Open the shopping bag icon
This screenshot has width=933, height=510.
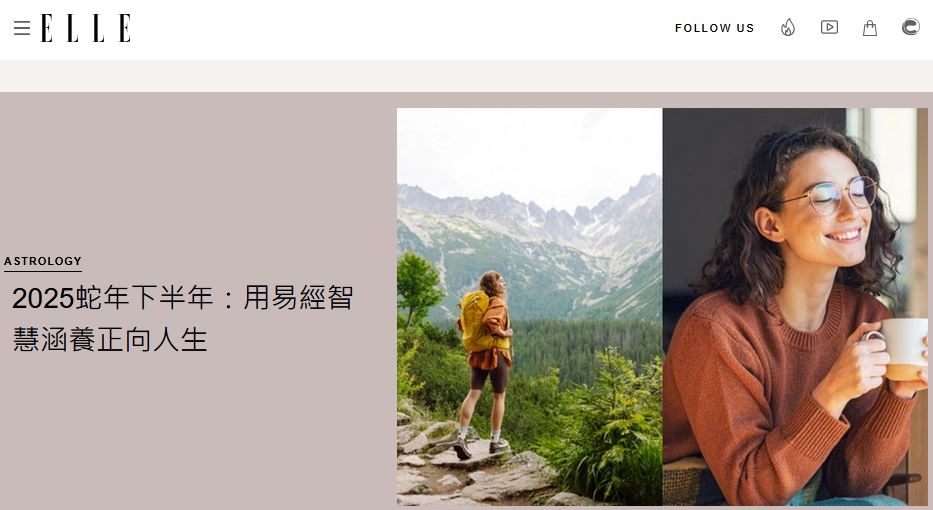(x=870, y=27)
